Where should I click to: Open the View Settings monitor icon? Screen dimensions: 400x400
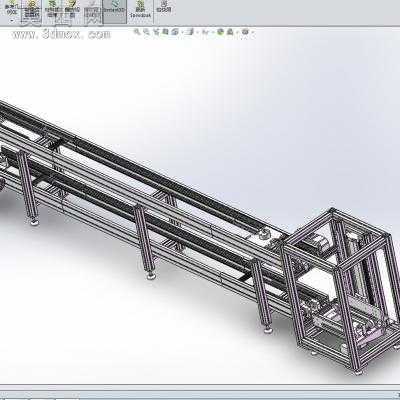coord(245,32)
